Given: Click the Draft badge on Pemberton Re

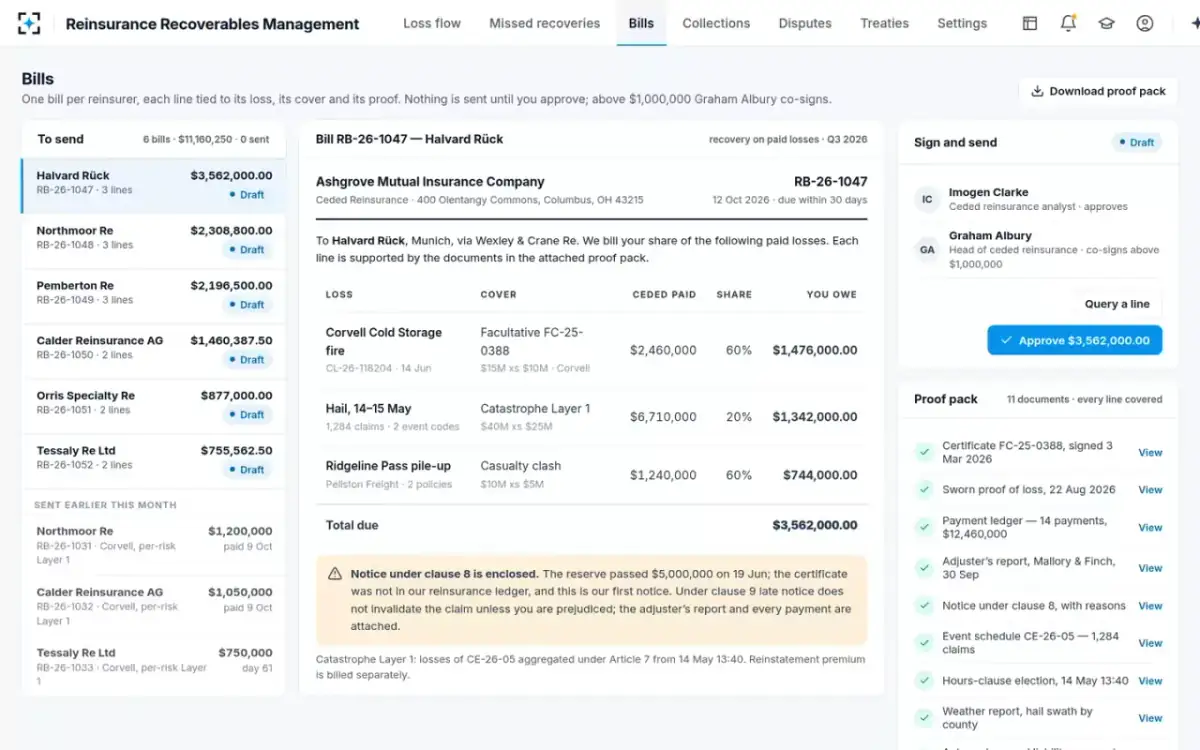Looking at the screenshot, I should 246,305.
